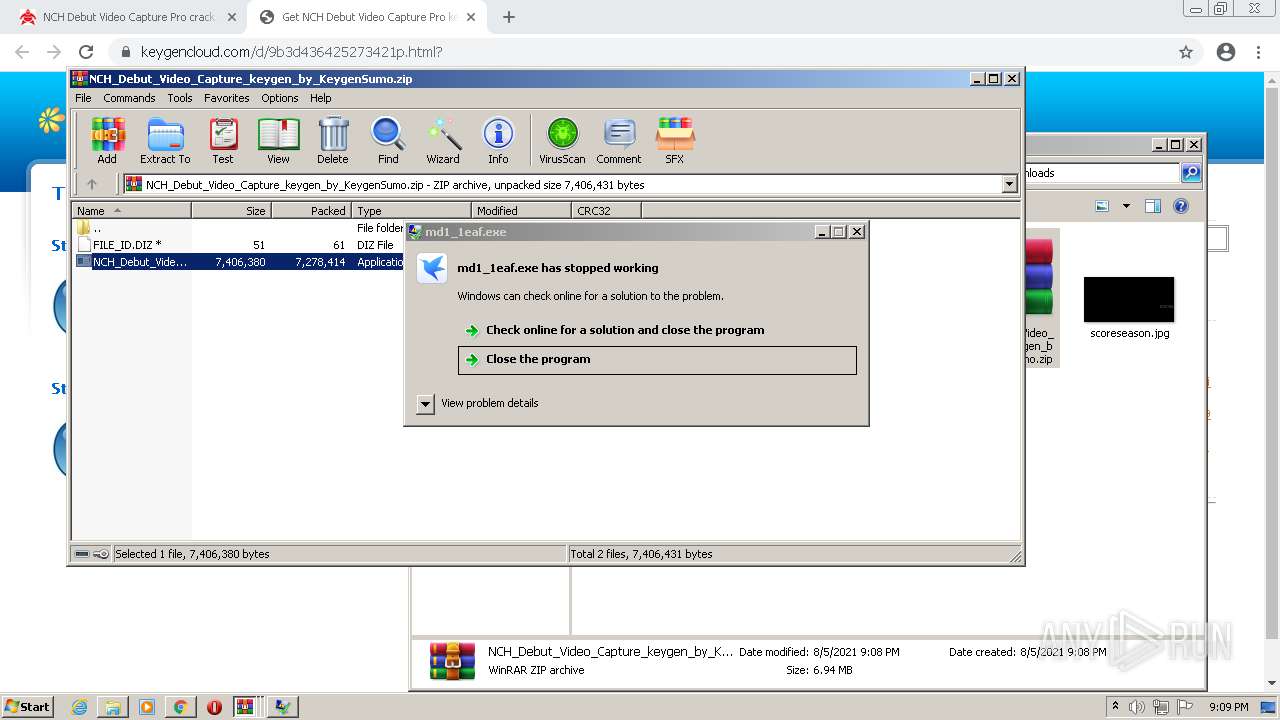Viewport: 1280px width, 720px height.
Task: Click the md1_1eaf taskbar icon
Action: (x=283, y=707)
